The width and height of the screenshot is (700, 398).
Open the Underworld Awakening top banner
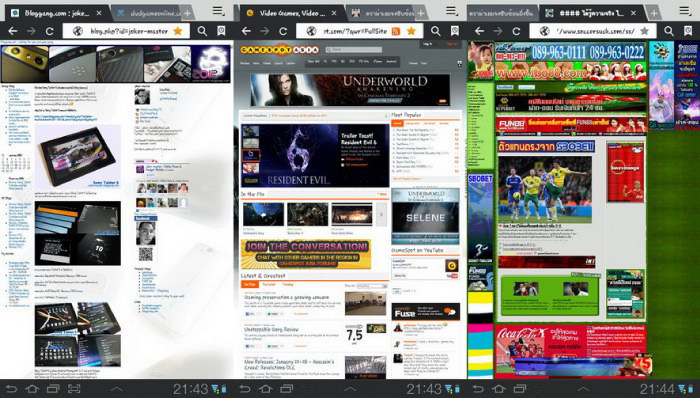(x=350, y=90)
